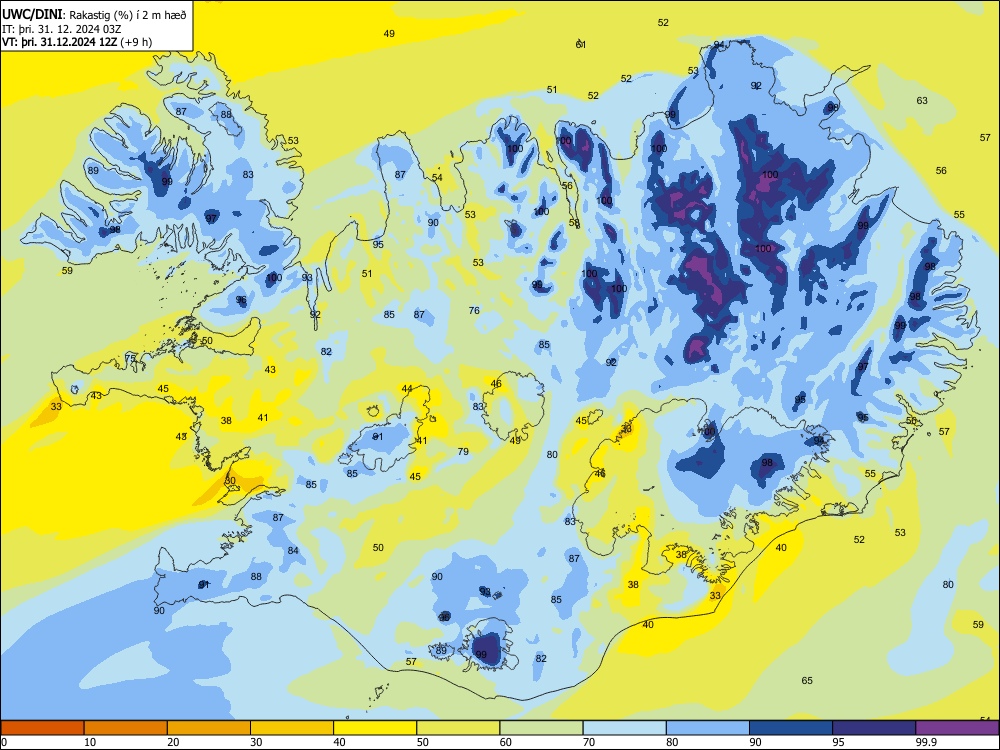Select the 30–40 golden legend swatch
The width and height of the screenshot is (1000, 750).
pos(292,728)
